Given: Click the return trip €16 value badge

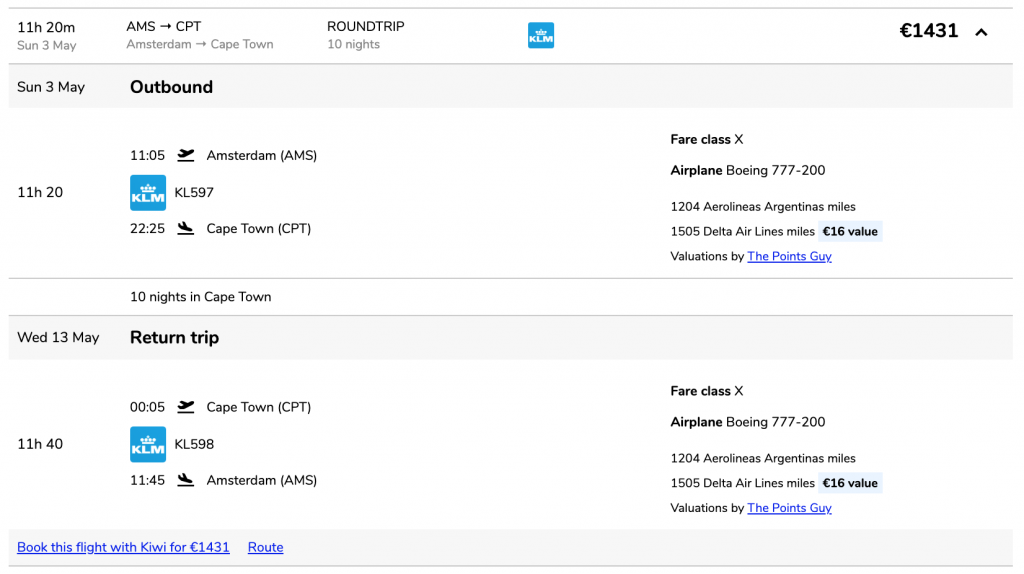Looking at the screenshot, I should (x=850, y=483).
